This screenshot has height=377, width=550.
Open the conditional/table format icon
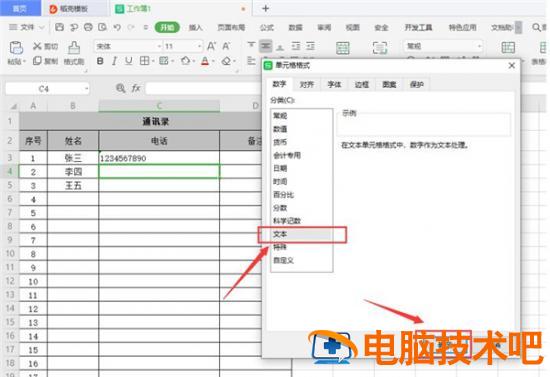click(x=508, y=47)
